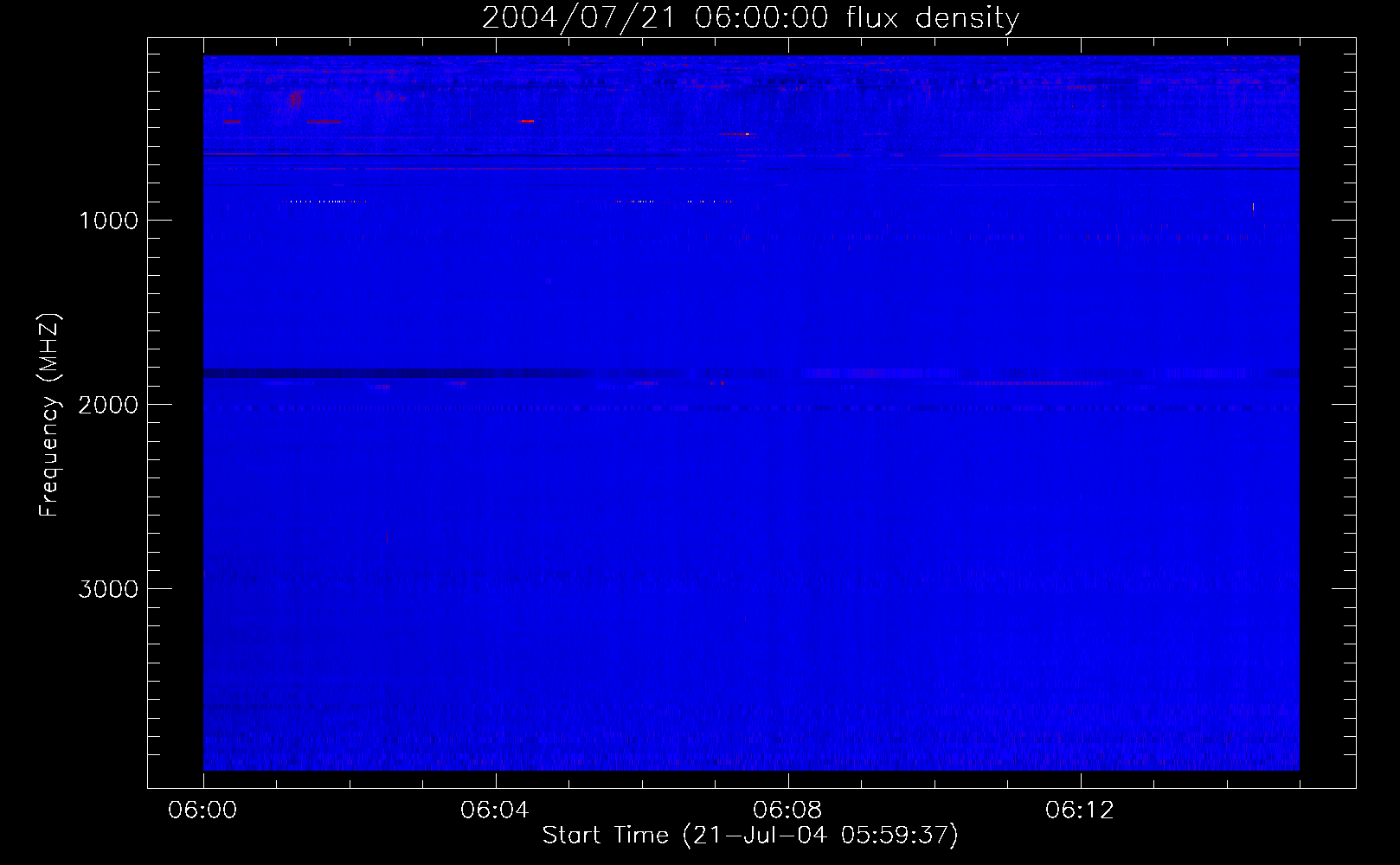1400x865 pixels.
Task: Click the 06:00 time tick label
Action: (x=202, y=811)
